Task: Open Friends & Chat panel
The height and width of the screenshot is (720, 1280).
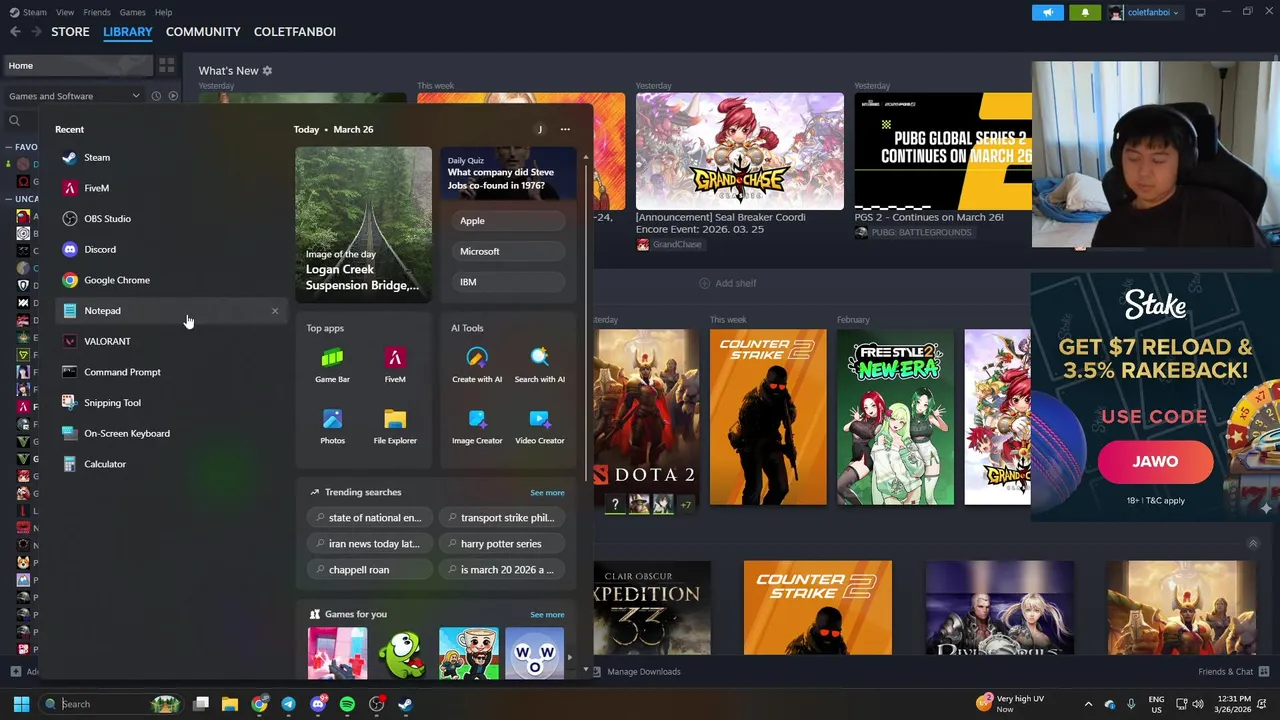Action: click(x=1233, y=672)
